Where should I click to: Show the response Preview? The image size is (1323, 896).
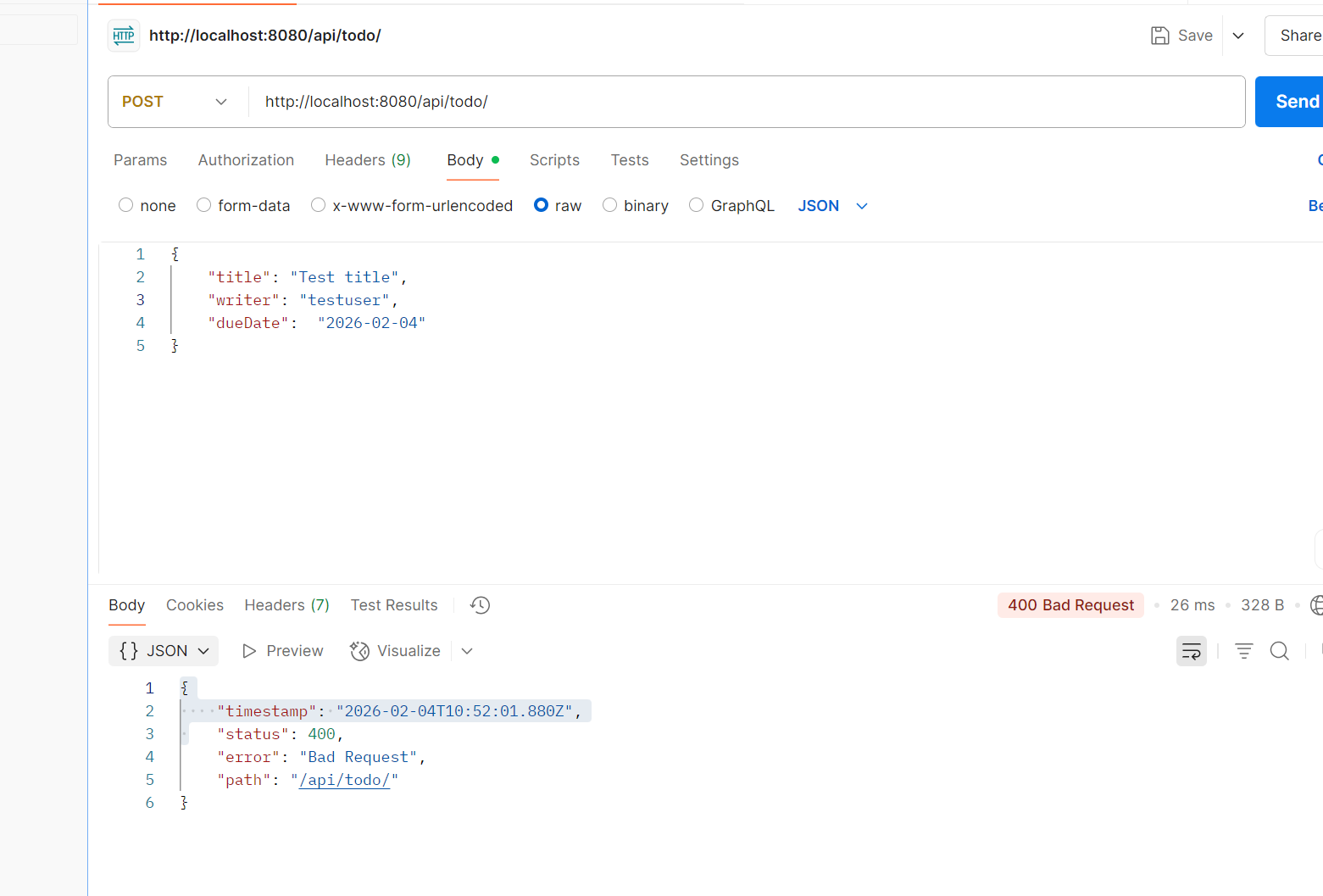(283, 651)
